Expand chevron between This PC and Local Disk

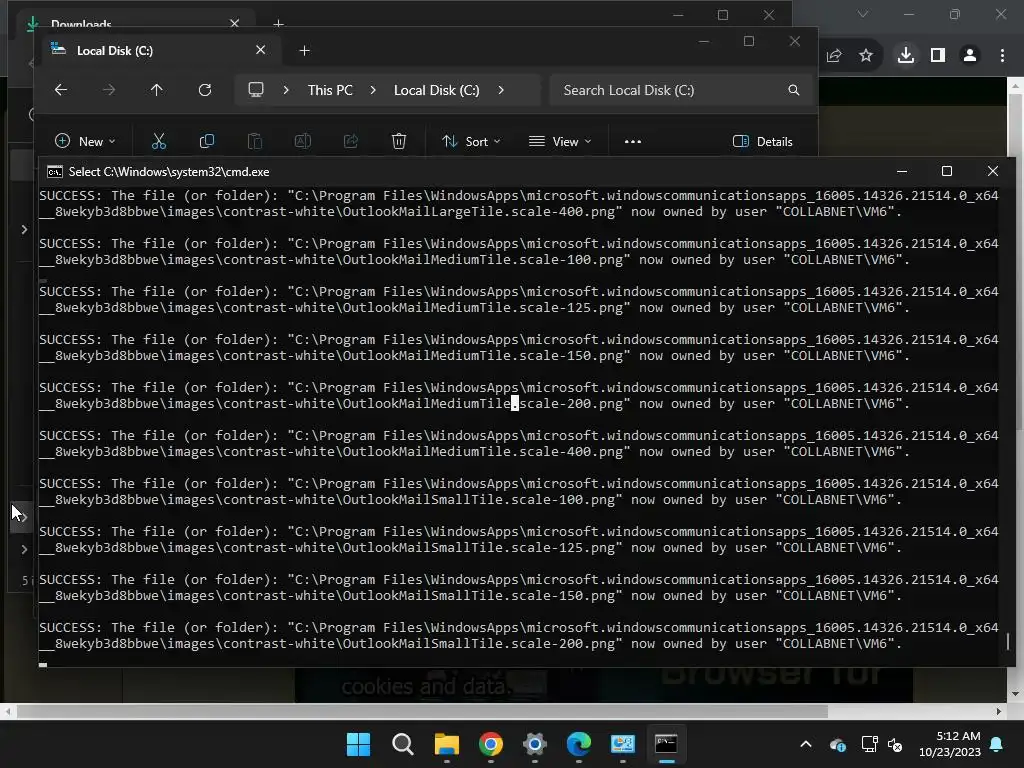tap(373, 90)
